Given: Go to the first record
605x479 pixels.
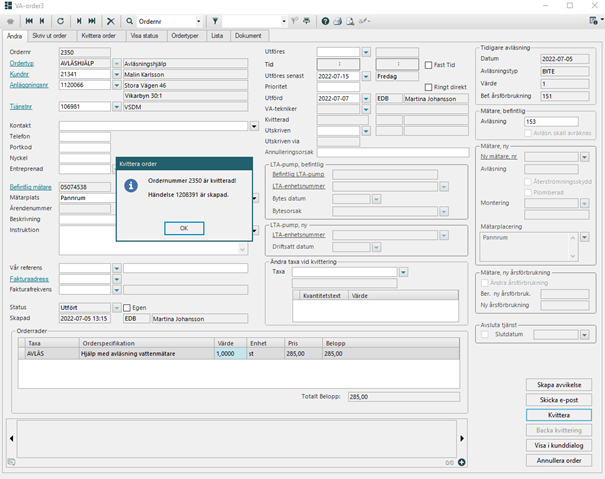Looking at the screenshot, I should (x=29, y=21).
